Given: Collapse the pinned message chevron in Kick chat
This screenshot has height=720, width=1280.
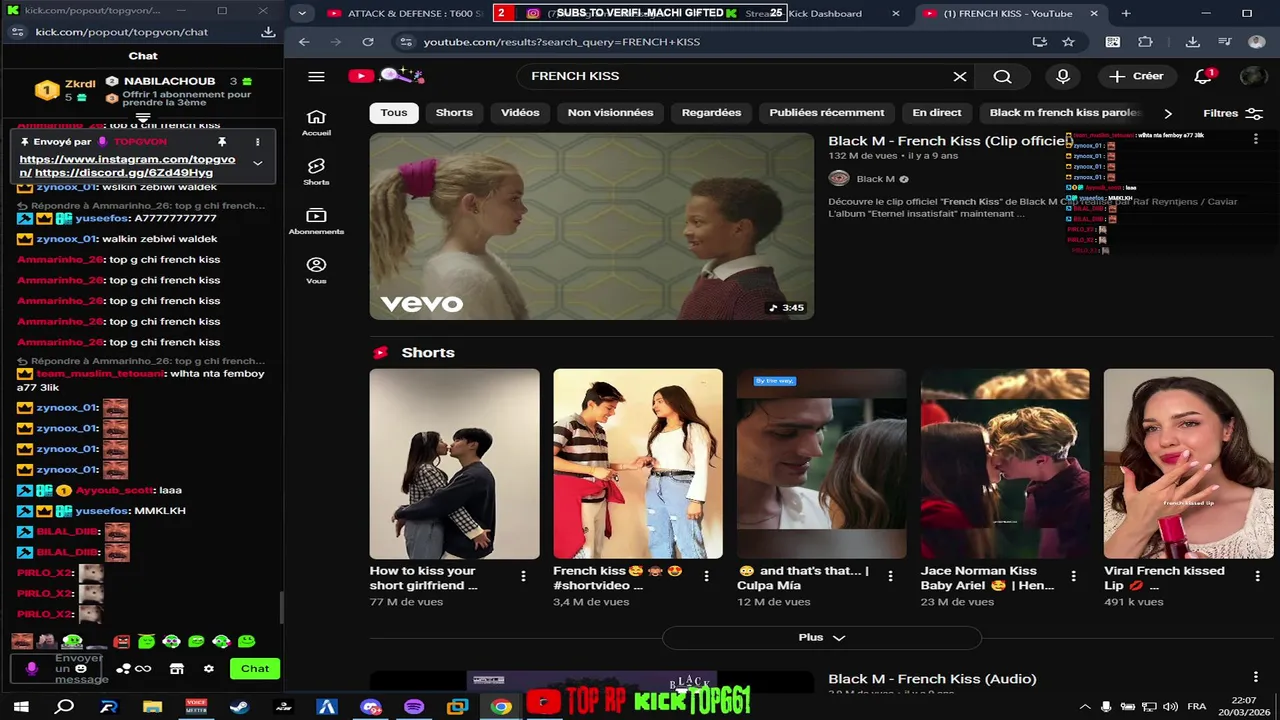Looking at the screenshot, I should (x=257, y=163).
